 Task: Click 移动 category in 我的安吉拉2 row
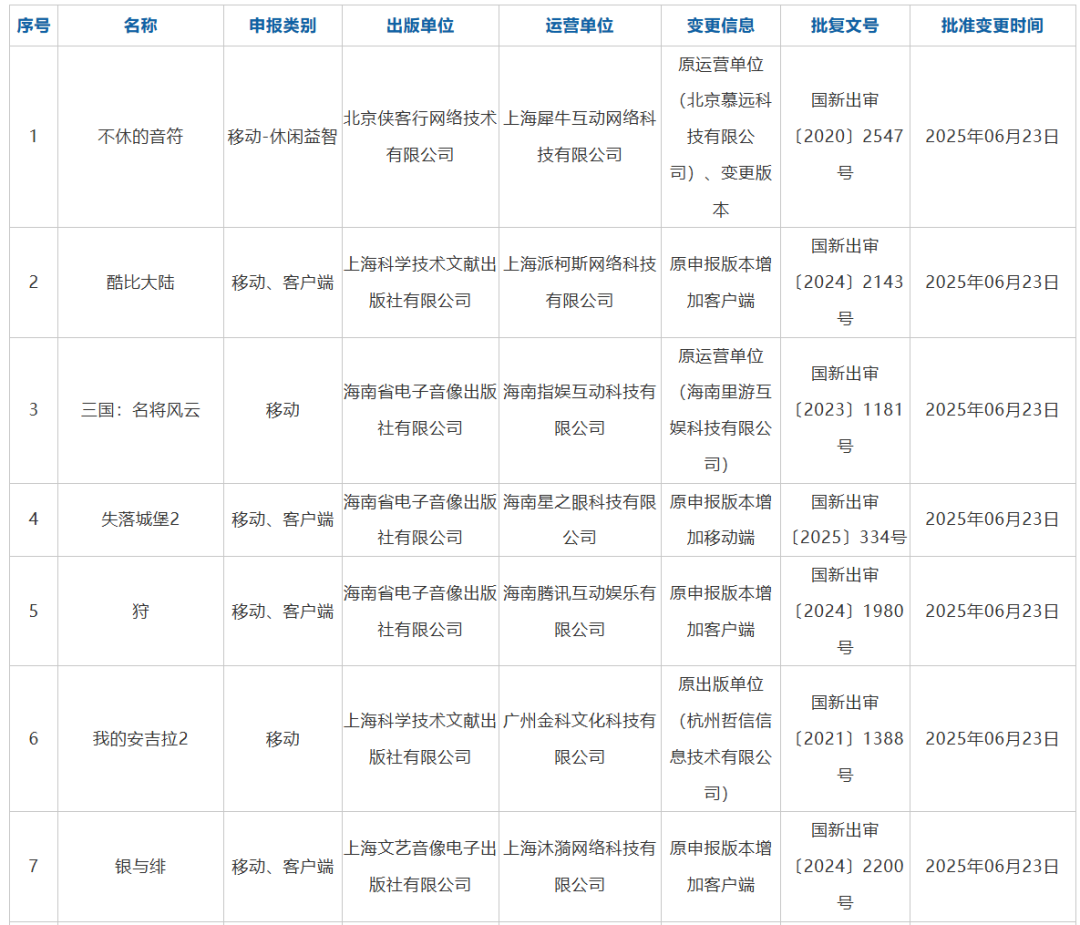pos(282,738)
